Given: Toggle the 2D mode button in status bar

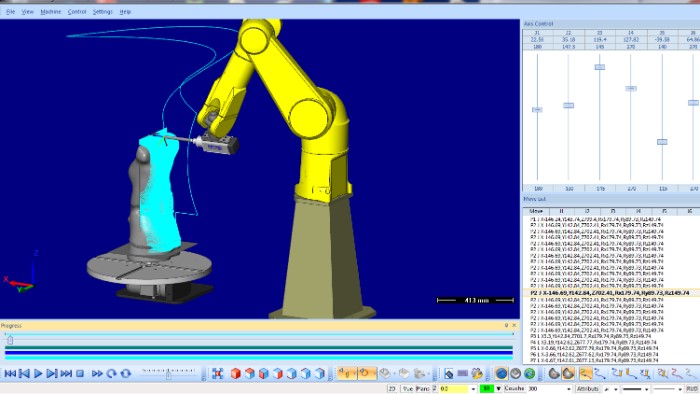Looking at the screenshot, I should tap(392, 389).
